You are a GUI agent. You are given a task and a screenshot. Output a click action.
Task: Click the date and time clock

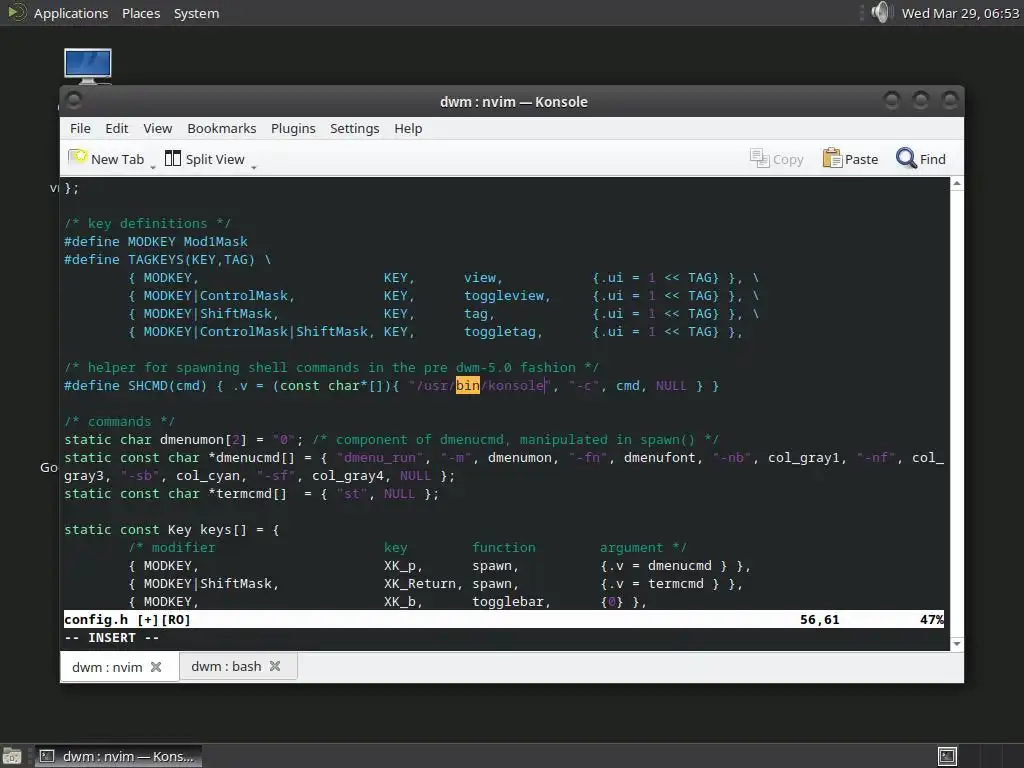click(x=960, y=13)
